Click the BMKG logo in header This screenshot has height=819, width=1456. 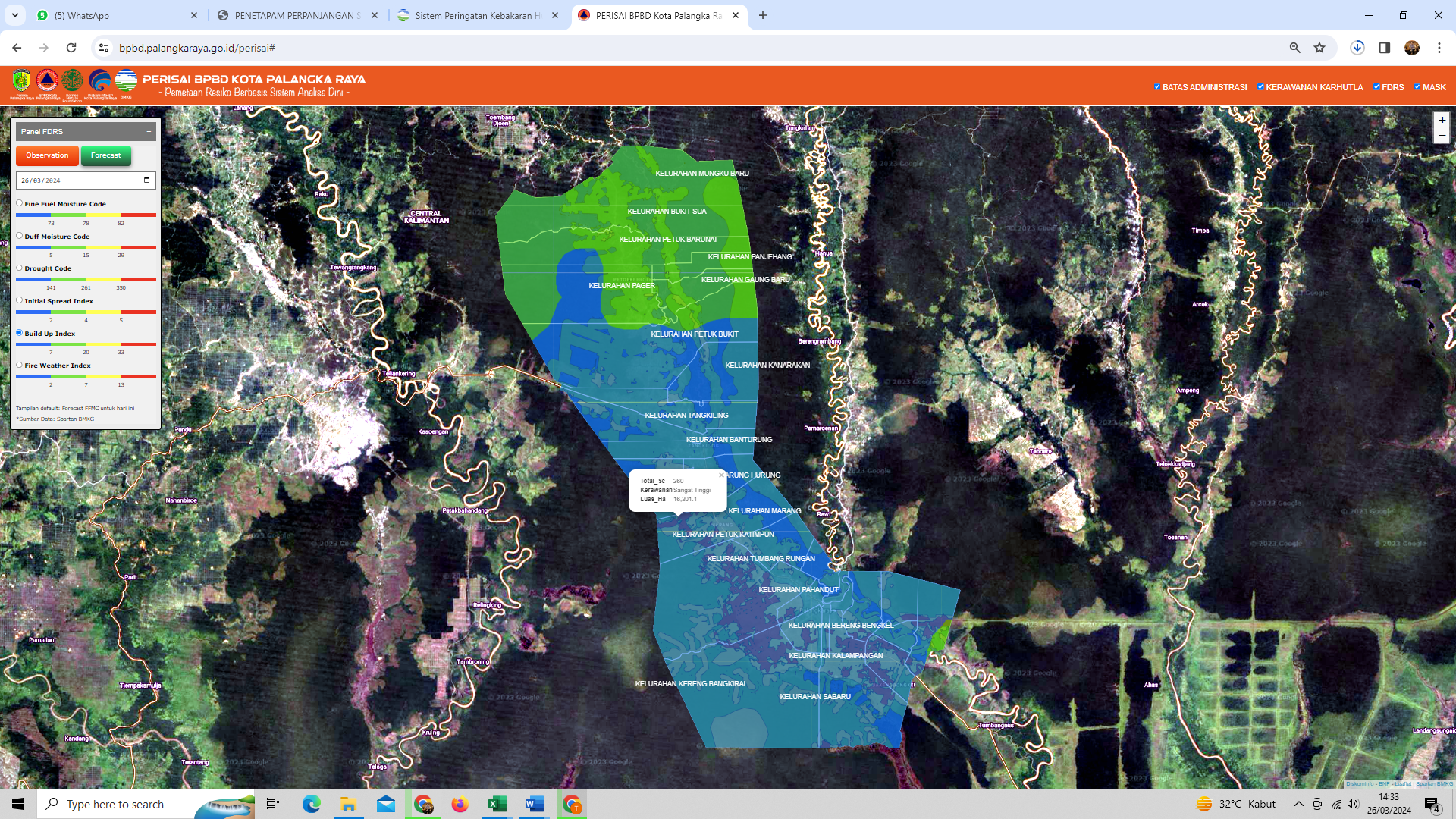(x=126, y=81)
